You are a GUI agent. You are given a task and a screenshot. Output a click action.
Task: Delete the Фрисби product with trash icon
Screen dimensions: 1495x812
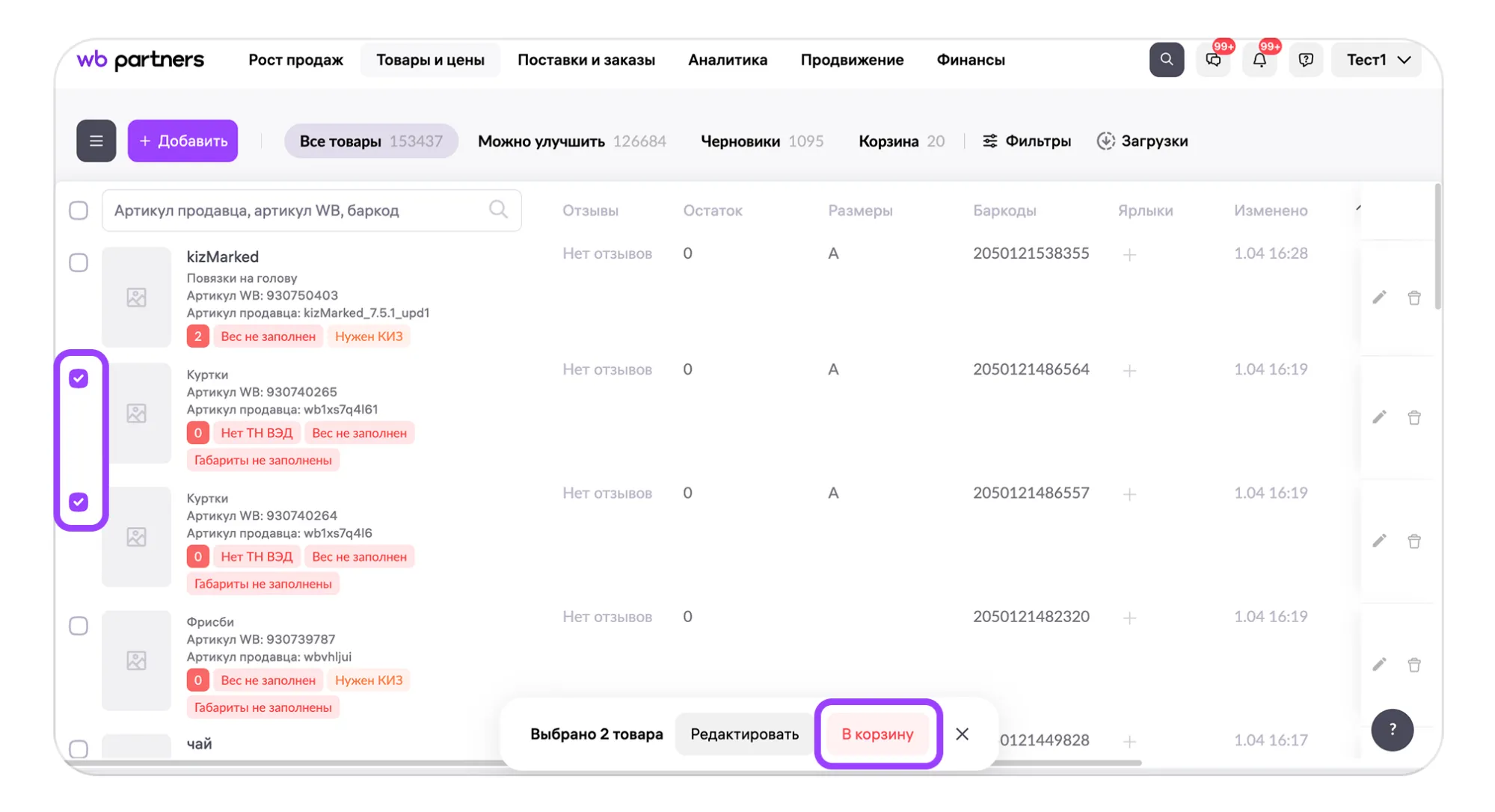point(1413,665)
